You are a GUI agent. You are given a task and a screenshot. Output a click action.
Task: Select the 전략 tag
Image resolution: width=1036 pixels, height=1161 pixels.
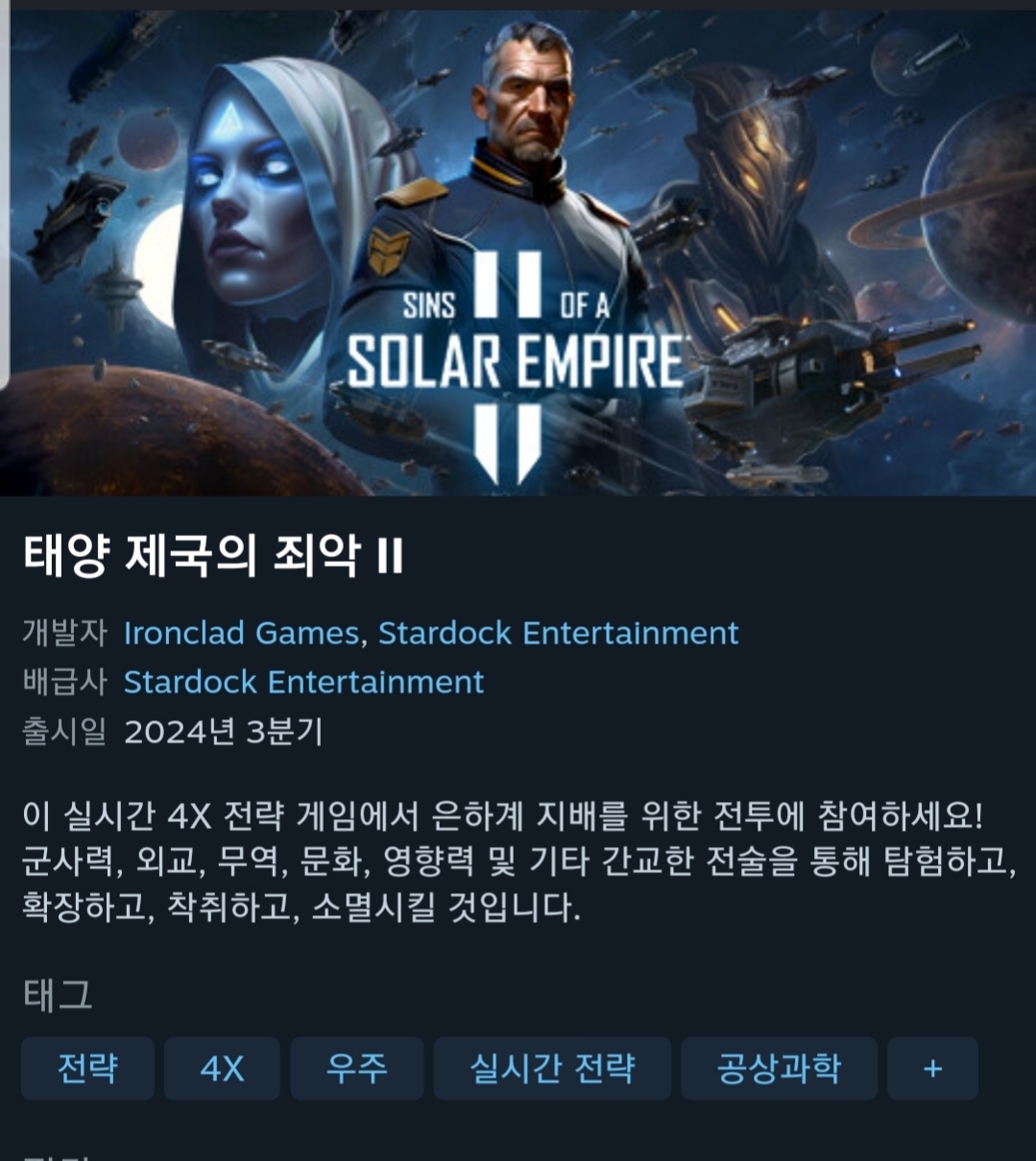tap(87, 1068)
